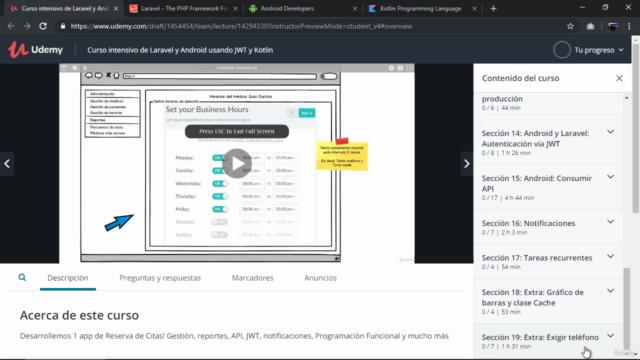Viewport: 640px width, 360px height.
Task: Select the Descripción tab
Action: point(68,278)
